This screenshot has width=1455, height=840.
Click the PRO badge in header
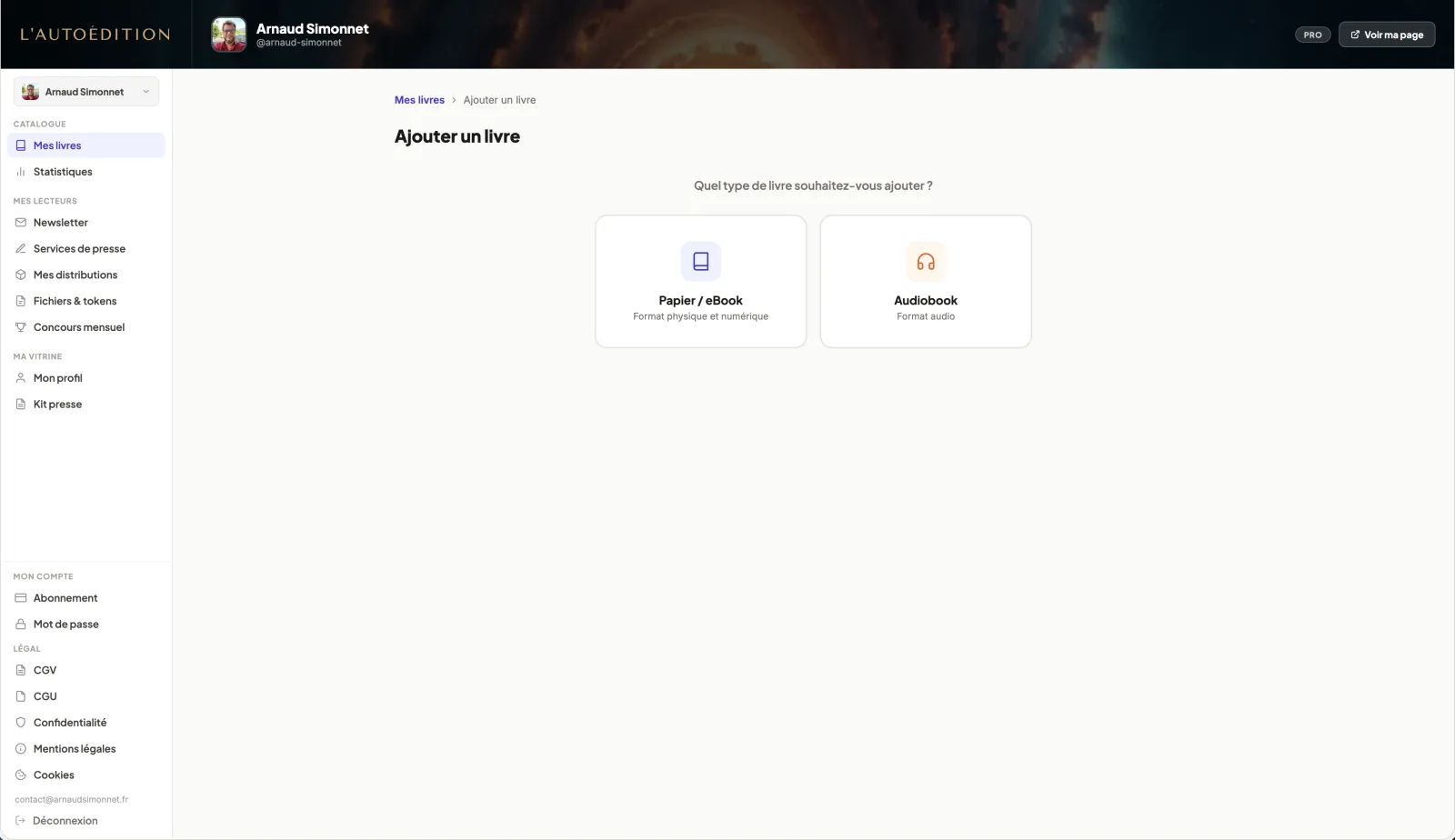tap(1313, 35)
